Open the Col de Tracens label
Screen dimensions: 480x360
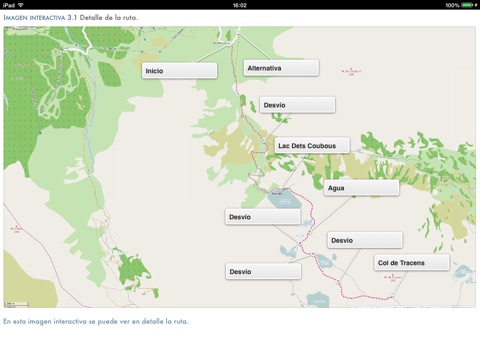point(412,263)
